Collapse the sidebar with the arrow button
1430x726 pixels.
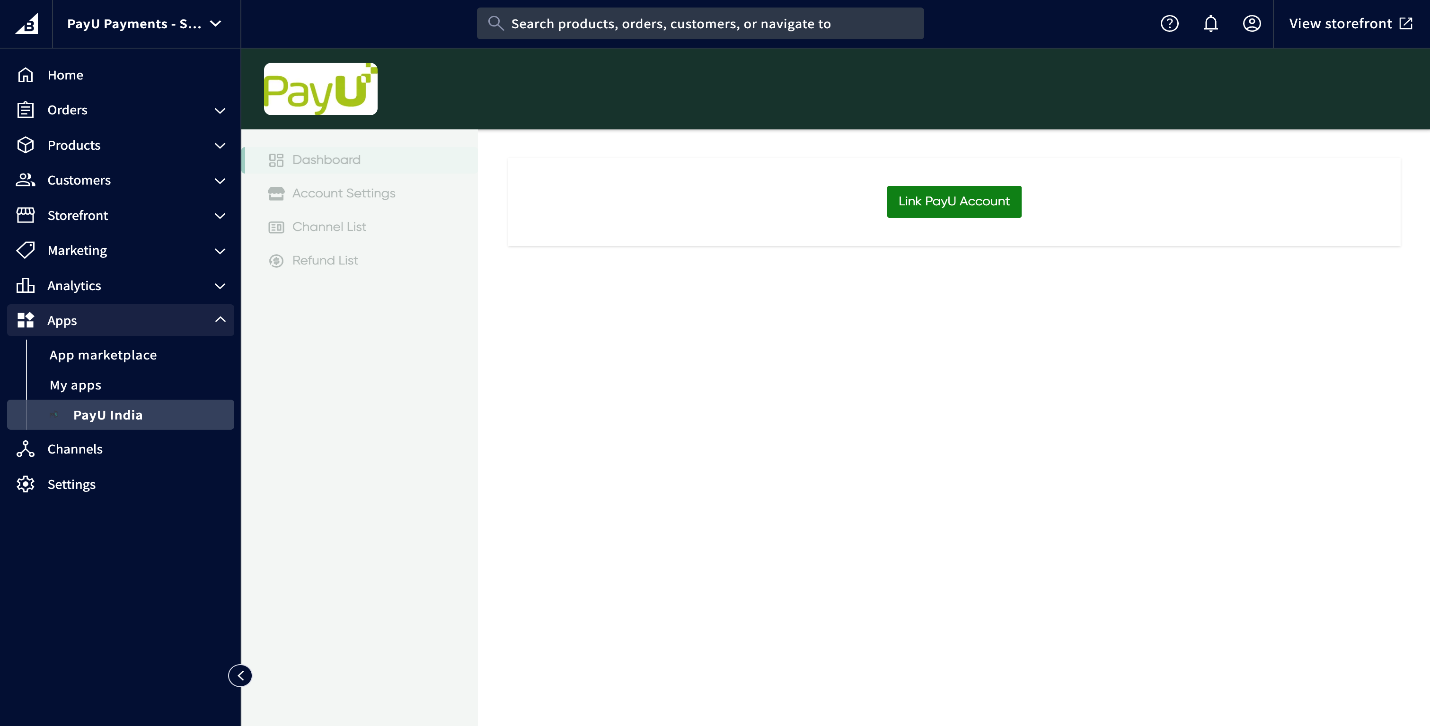[240, 676]
